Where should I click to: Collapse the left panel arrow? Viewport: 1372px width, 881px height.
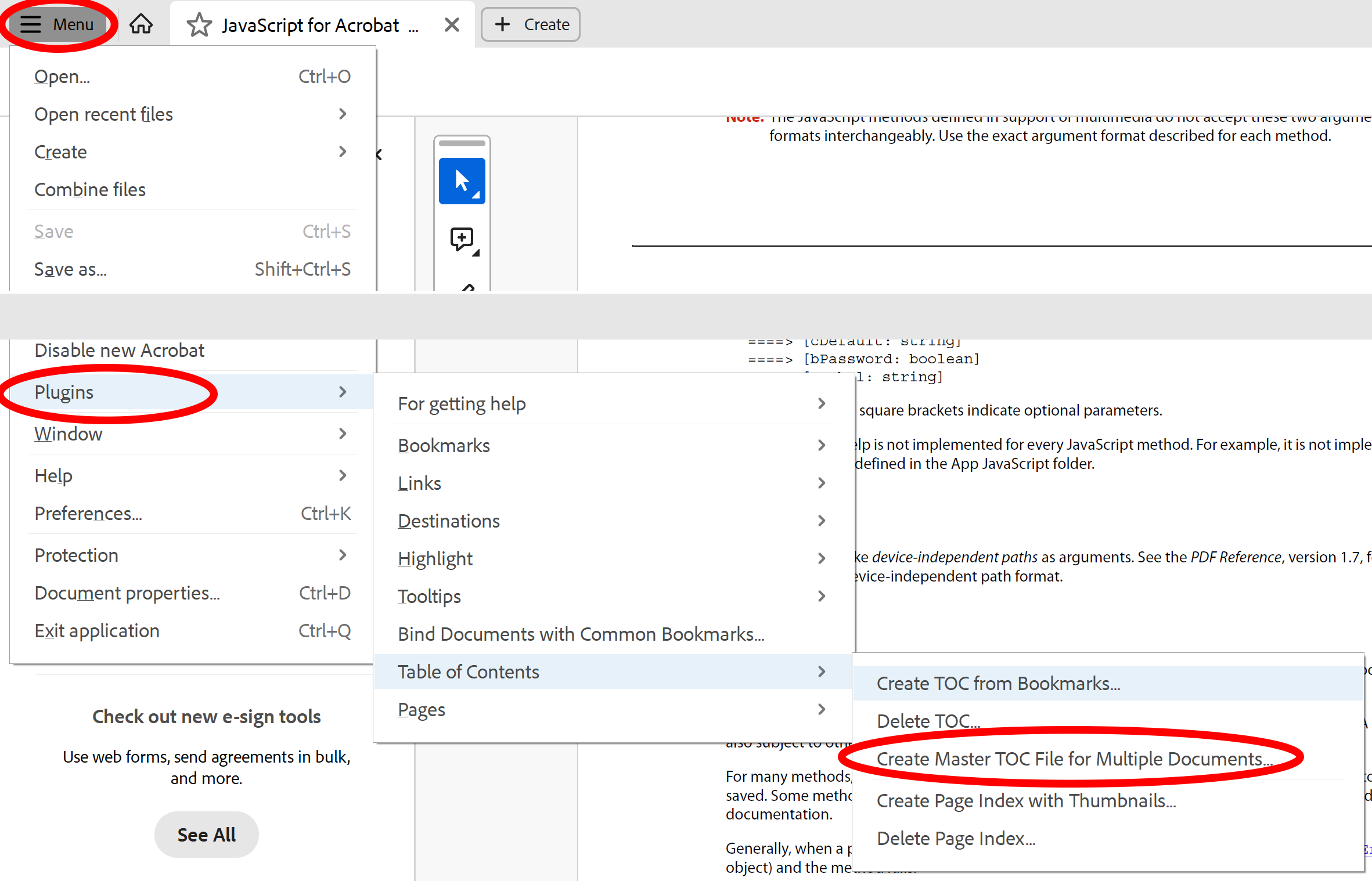click(379, 155)
